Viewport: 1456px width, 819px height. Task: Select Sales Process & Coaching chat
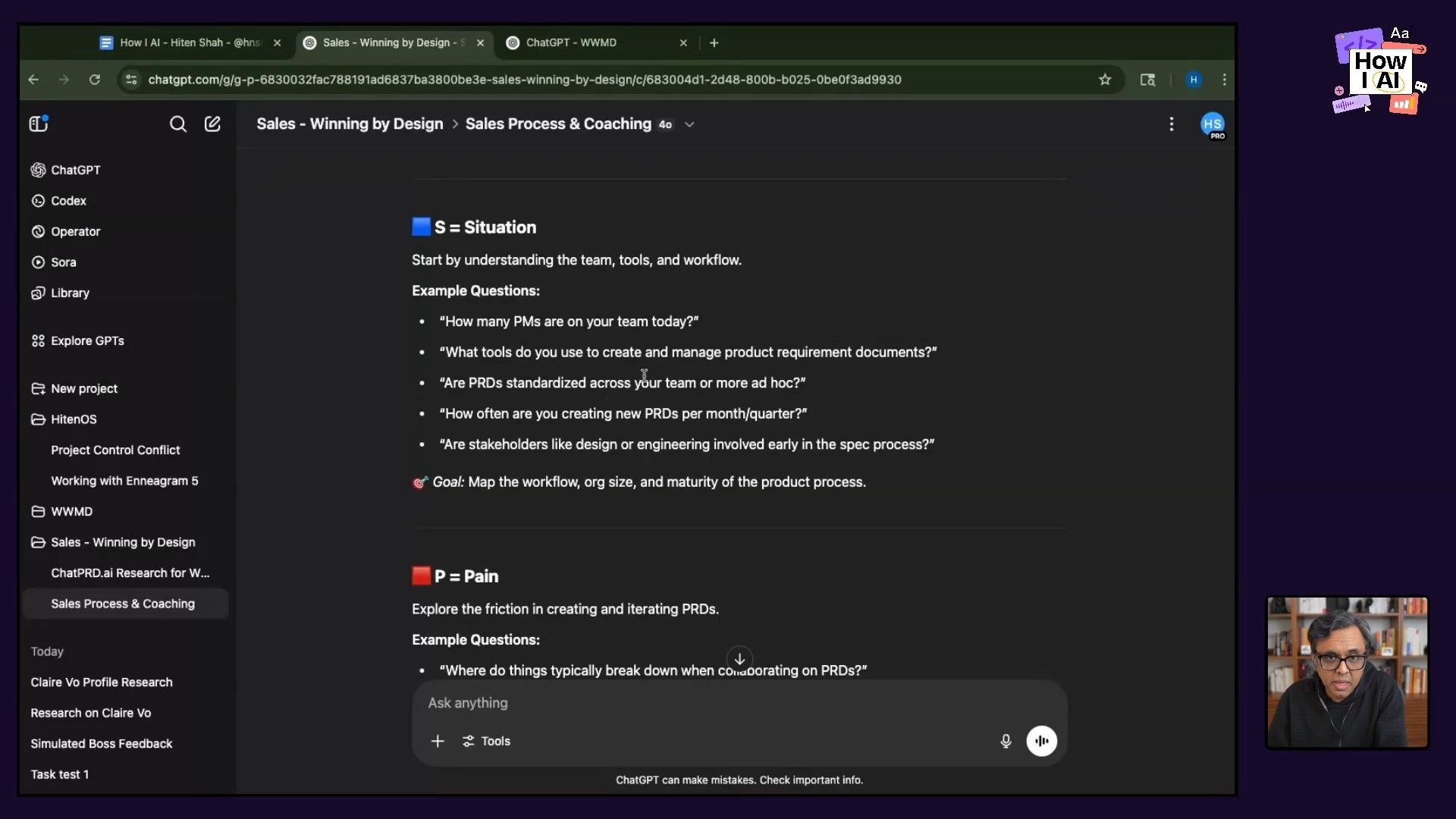pos(125,604)
